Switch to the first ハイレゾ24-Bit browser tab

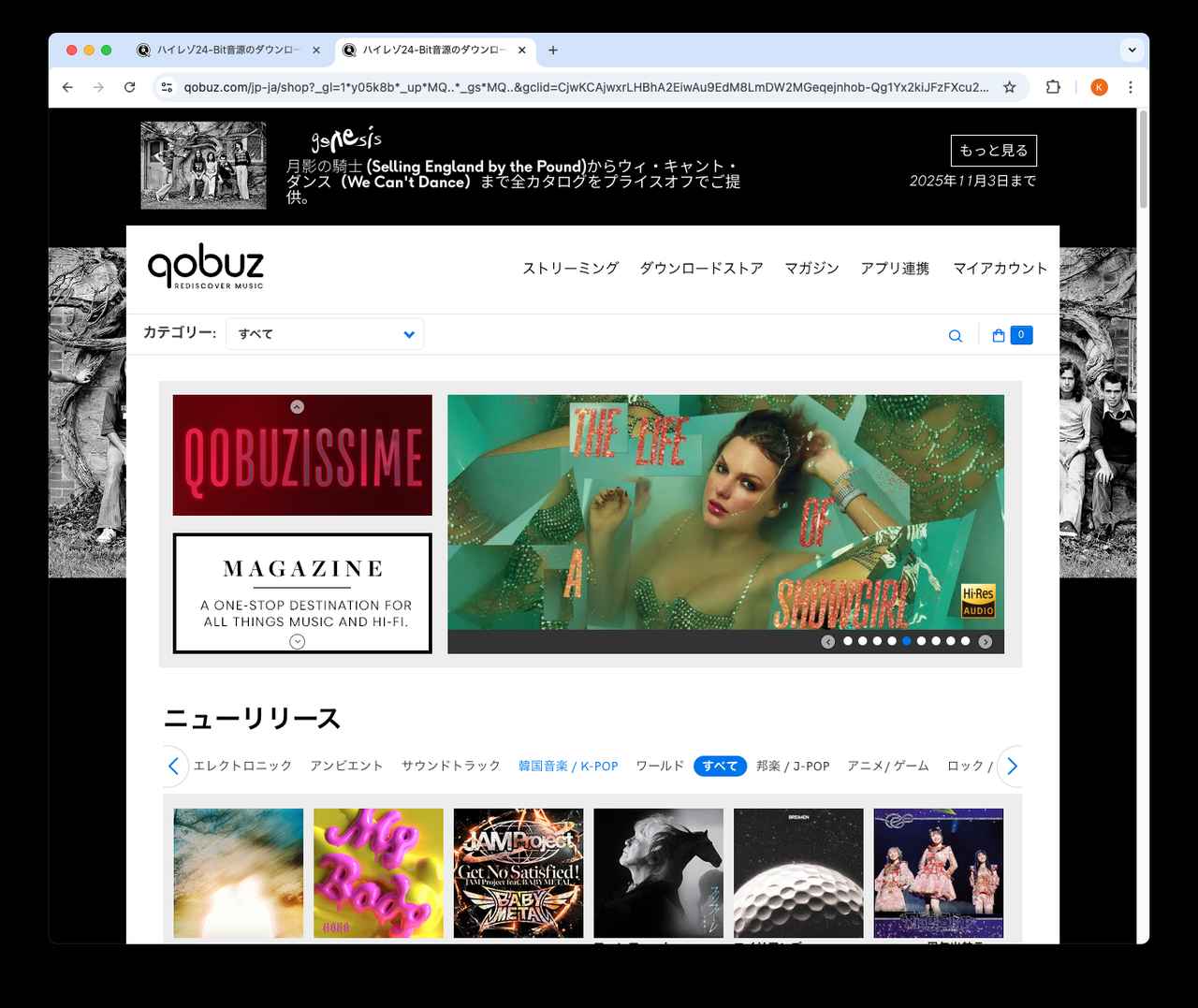click(225, 50)
